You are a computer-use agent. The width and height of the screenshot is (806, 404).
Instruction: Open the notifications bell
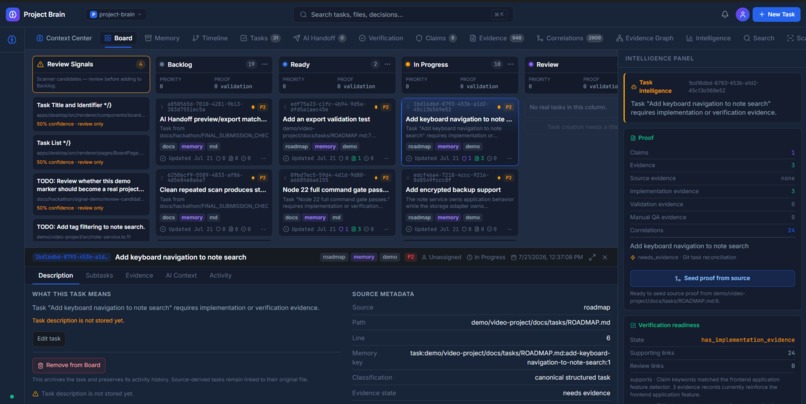[725, 14]
